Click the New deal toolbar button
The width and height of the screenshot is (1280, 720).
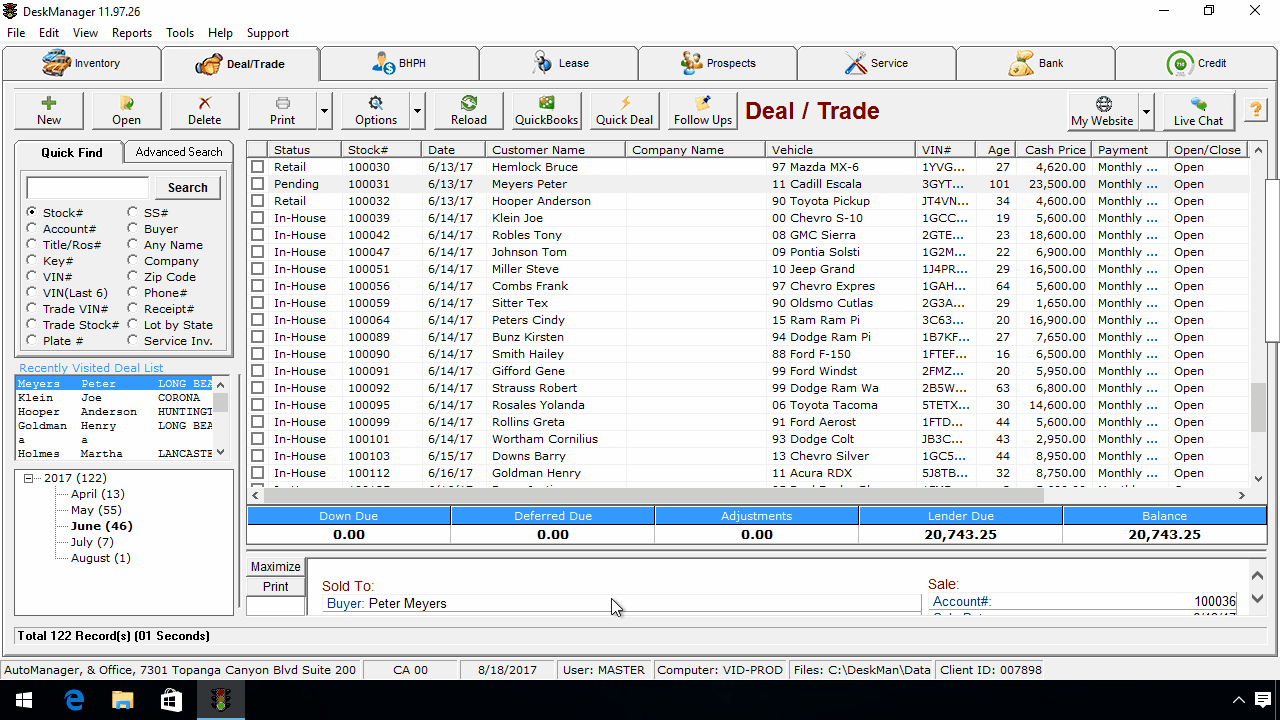click(x=49, y=111)
